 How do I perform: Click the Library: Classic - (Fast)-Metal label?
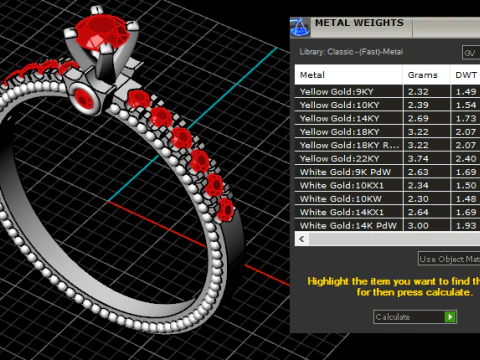click(x=351, y=52)
